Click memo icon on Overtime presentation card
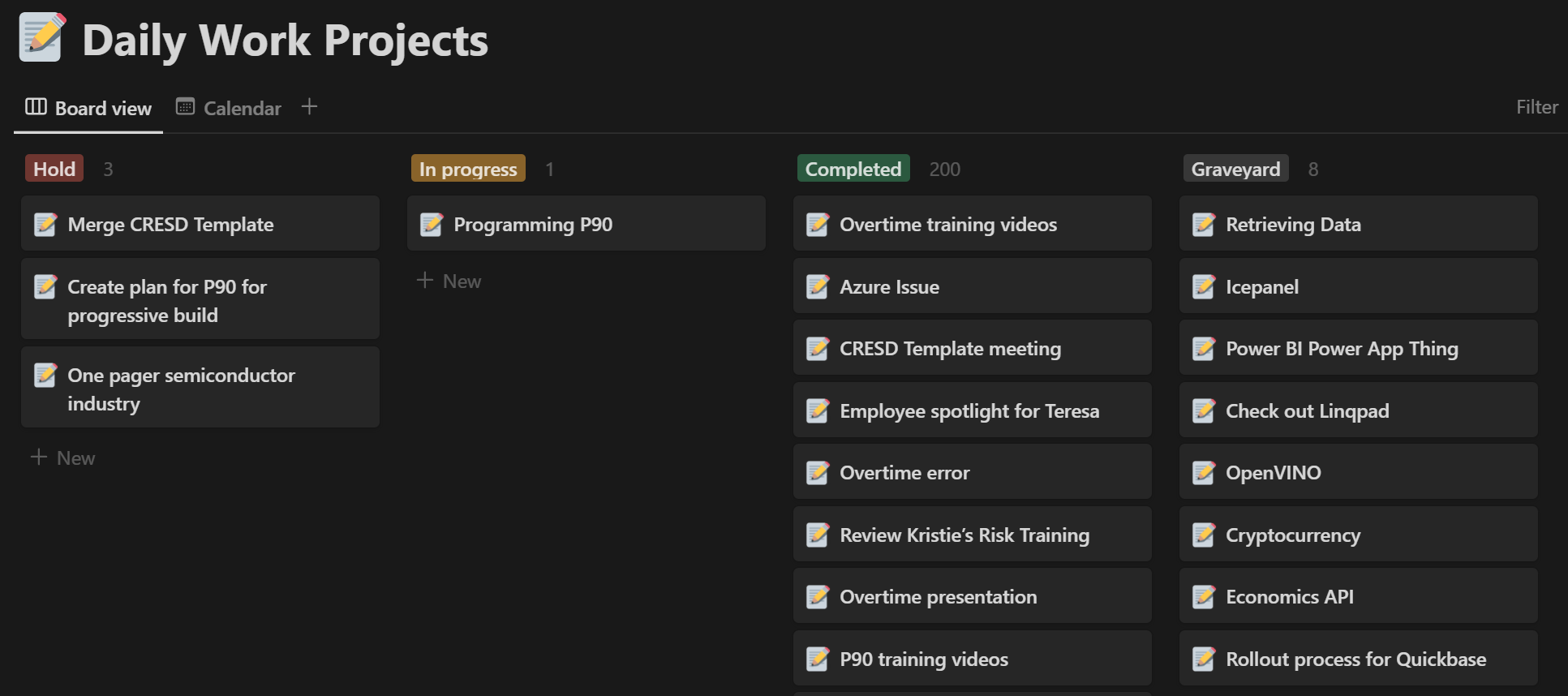The image size is (1568, 696). (818, 596)
